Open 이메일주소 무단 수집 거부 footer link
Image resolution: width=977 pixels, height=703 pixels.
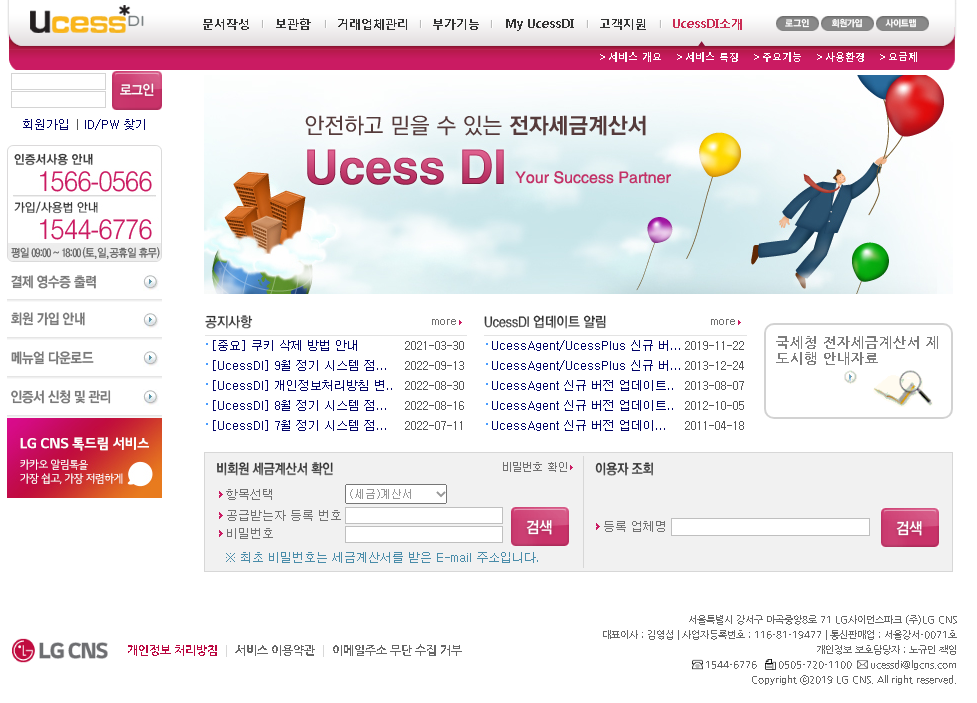pyautogui.click(x=397, y=650)
